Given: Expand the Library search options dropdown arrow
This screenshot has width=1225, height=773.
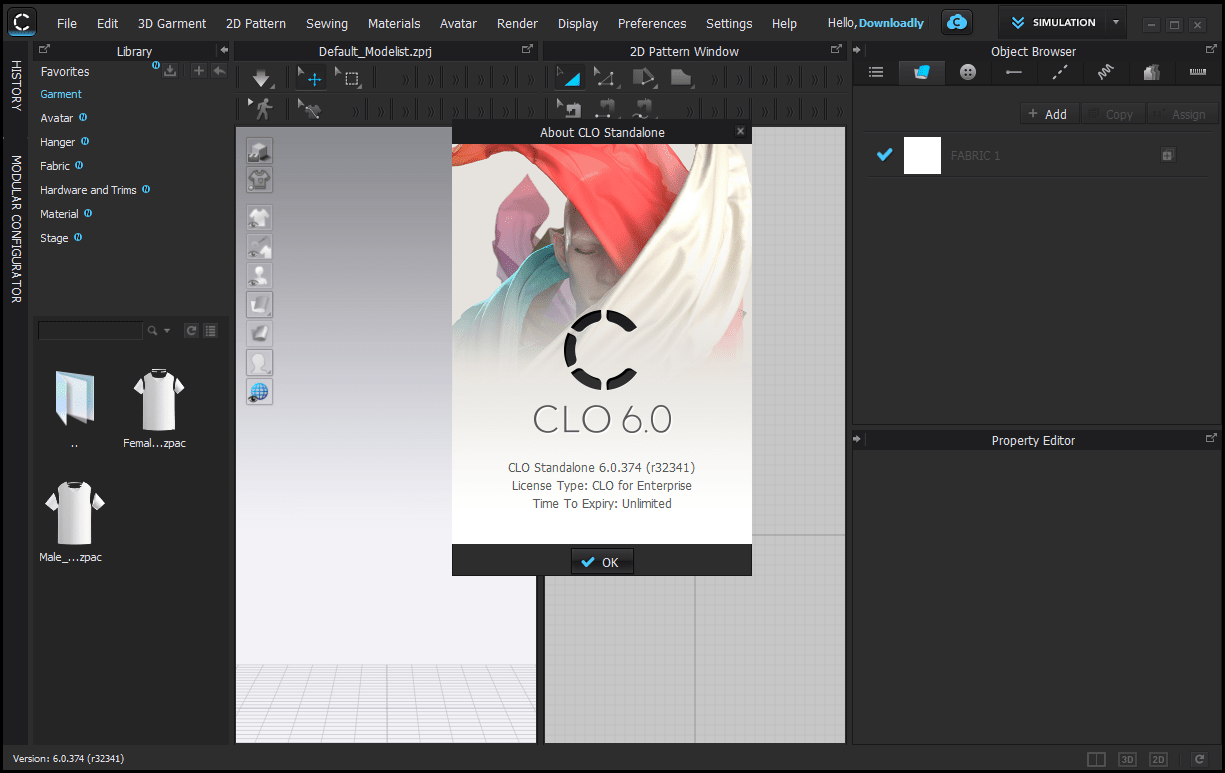Looking at the screenshot, I should (x=167, y=330).
